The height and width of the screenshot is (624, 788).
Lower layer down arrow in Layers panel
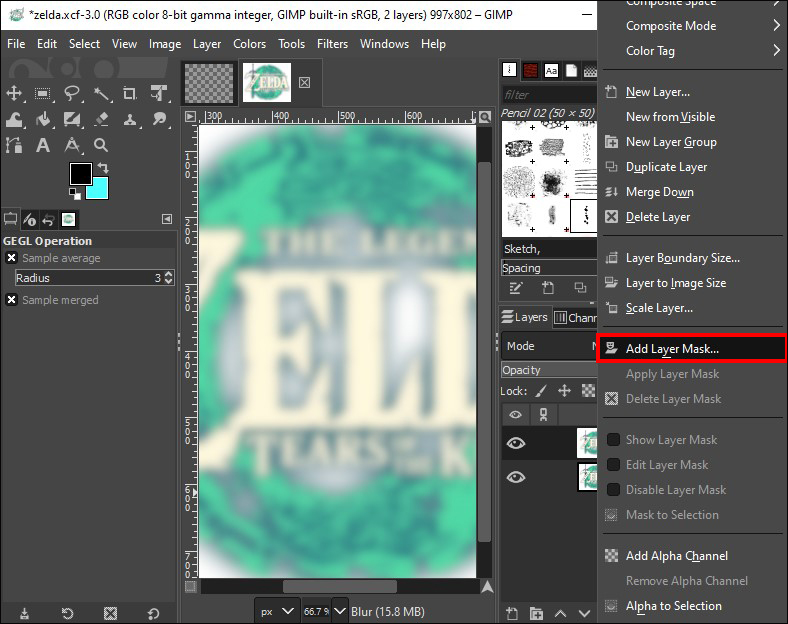[x=584, y=613]
